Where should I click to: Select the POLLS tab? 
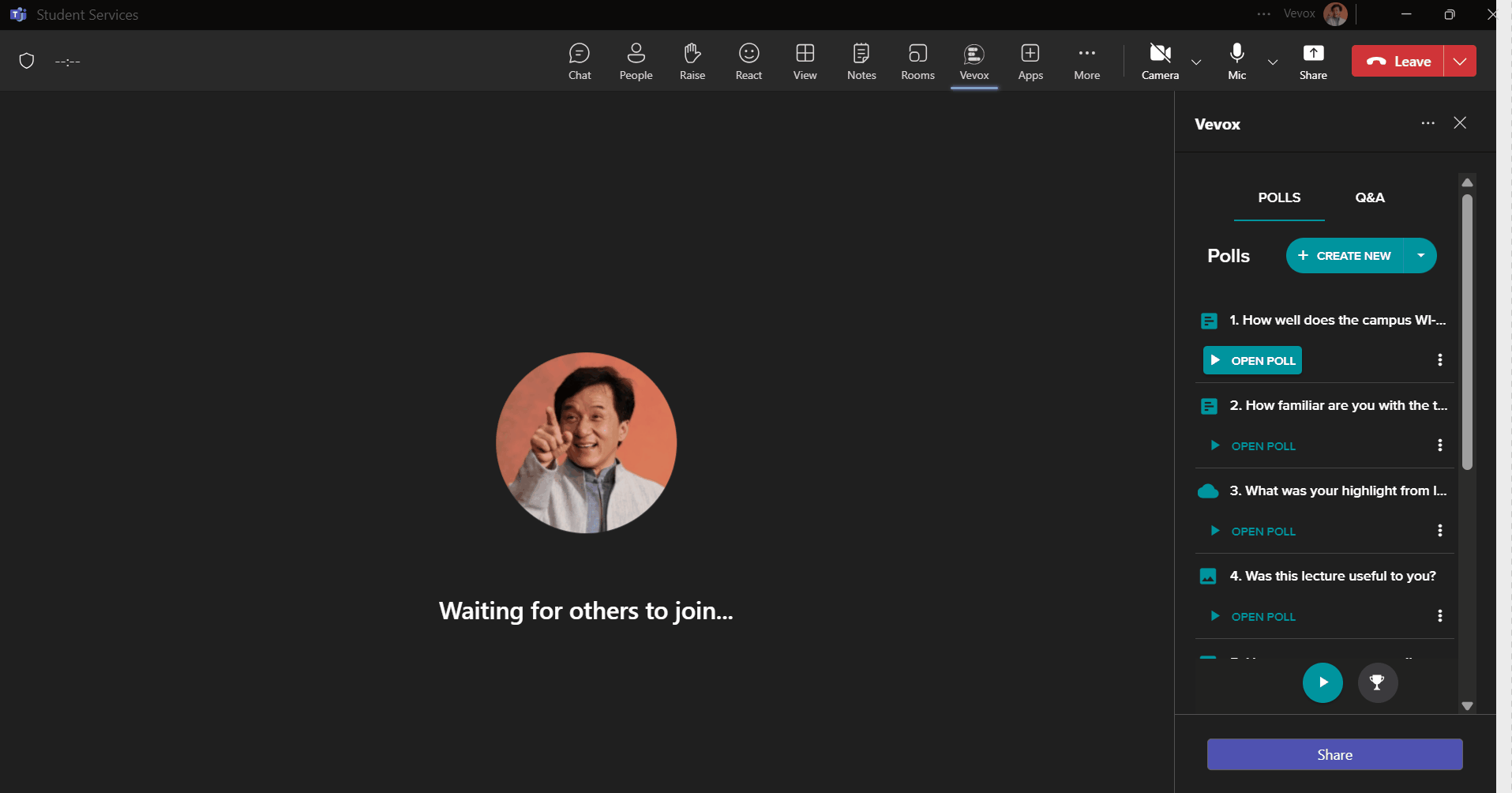(x=1278, y=197)
